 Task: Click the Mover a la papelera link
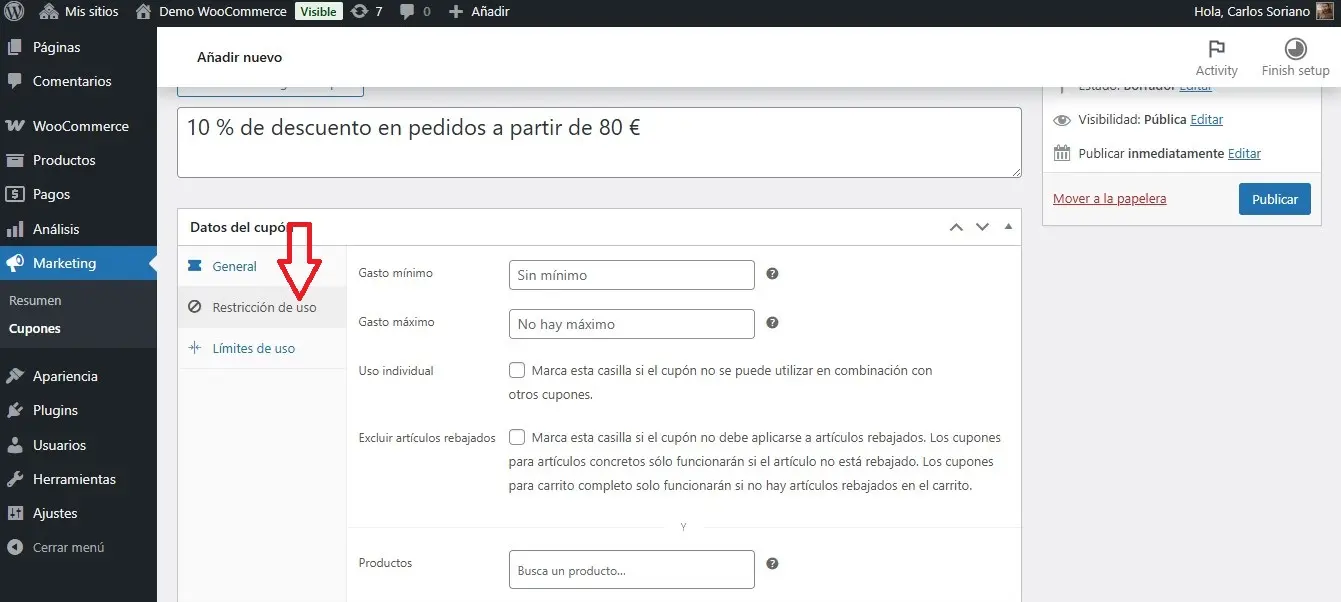click(1109, 198)
